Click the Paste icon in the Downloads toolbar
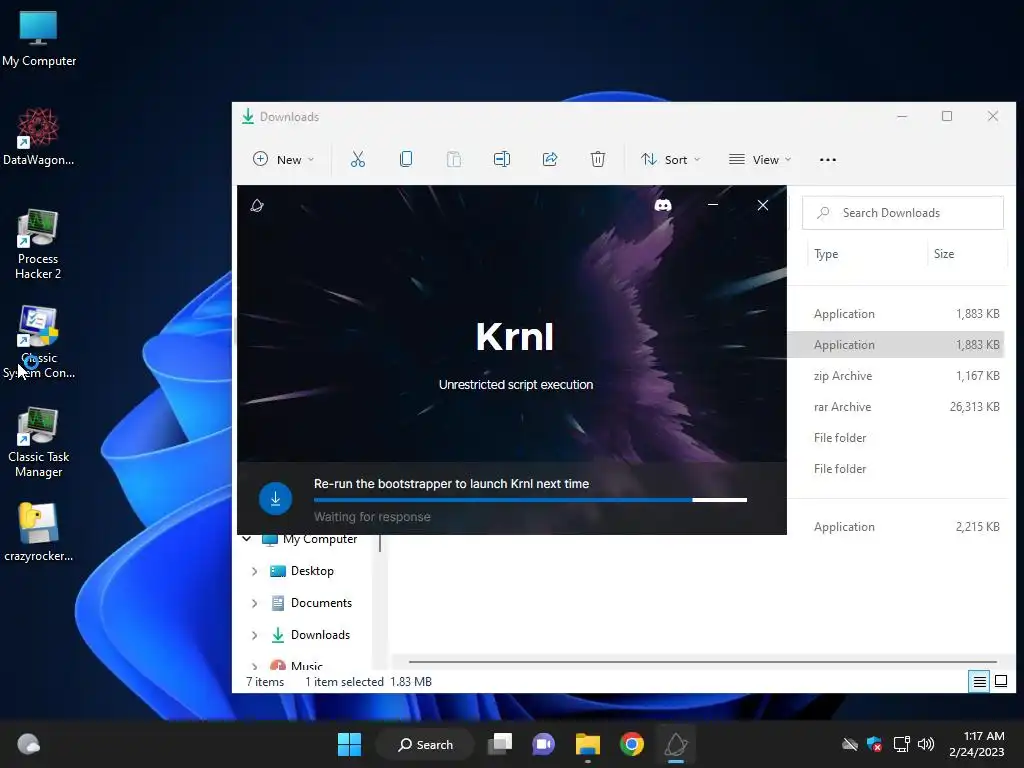This screenshot has width=1024, height=768. 453,159
